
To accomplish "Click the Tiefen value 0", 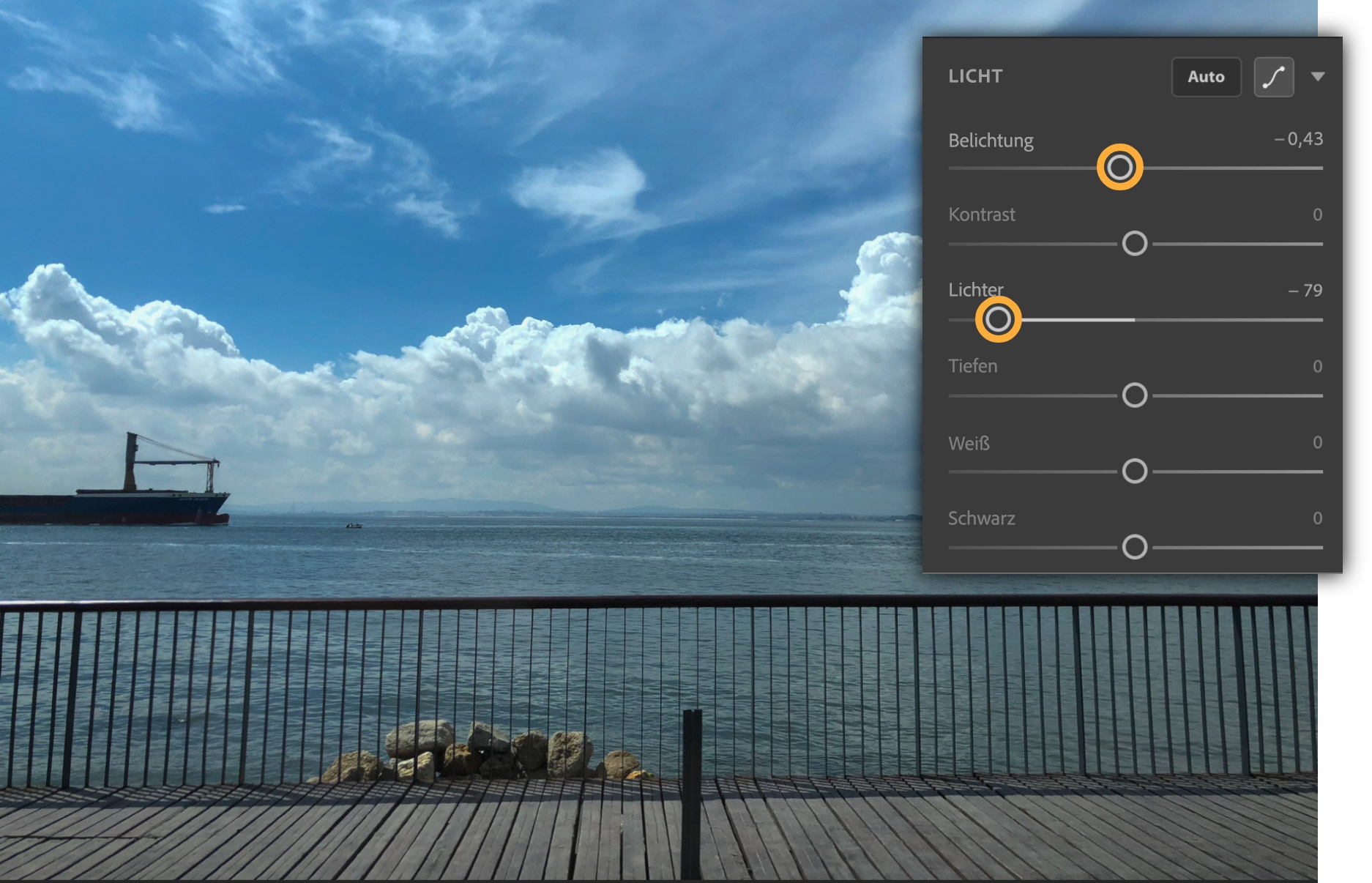I will 1318,366.
